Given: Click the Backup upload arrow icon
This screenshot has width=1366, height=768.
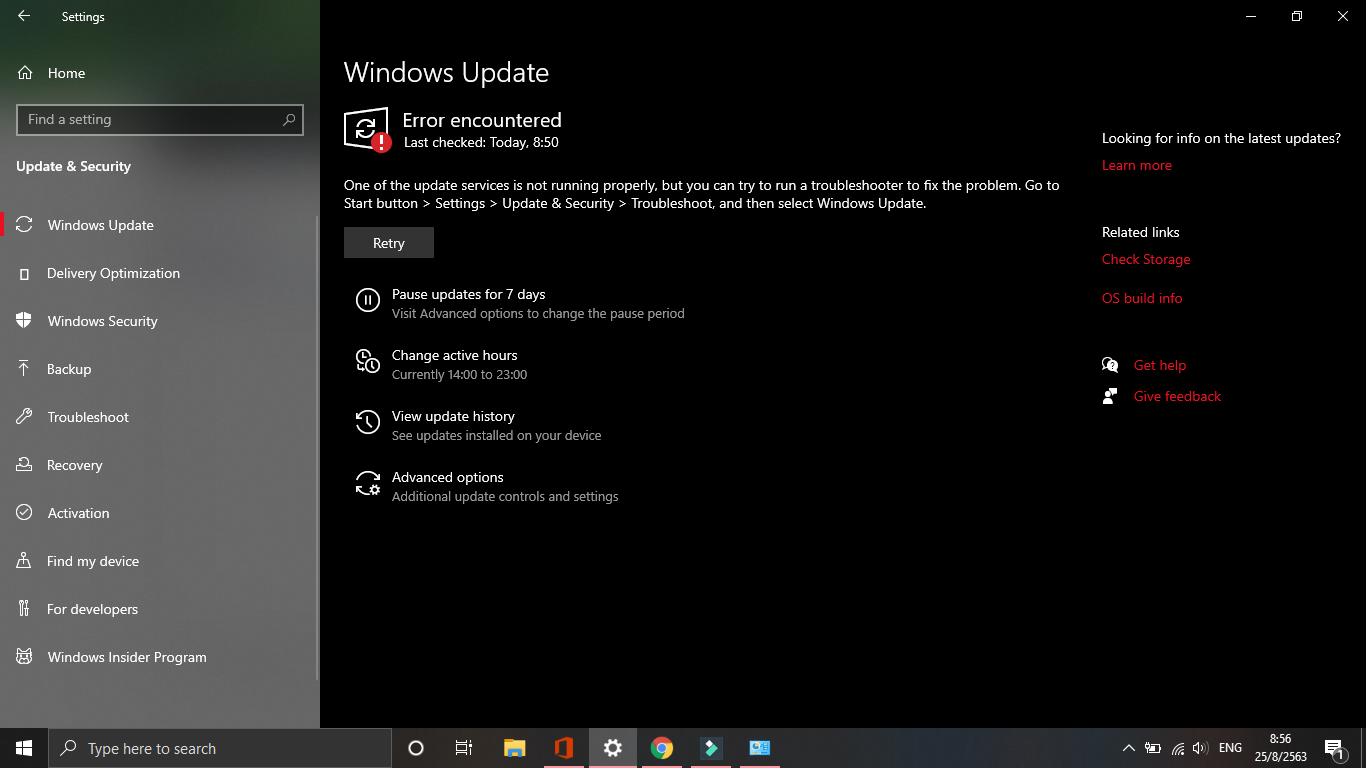Looking at the screenshot, I should [x=25, y=369].
